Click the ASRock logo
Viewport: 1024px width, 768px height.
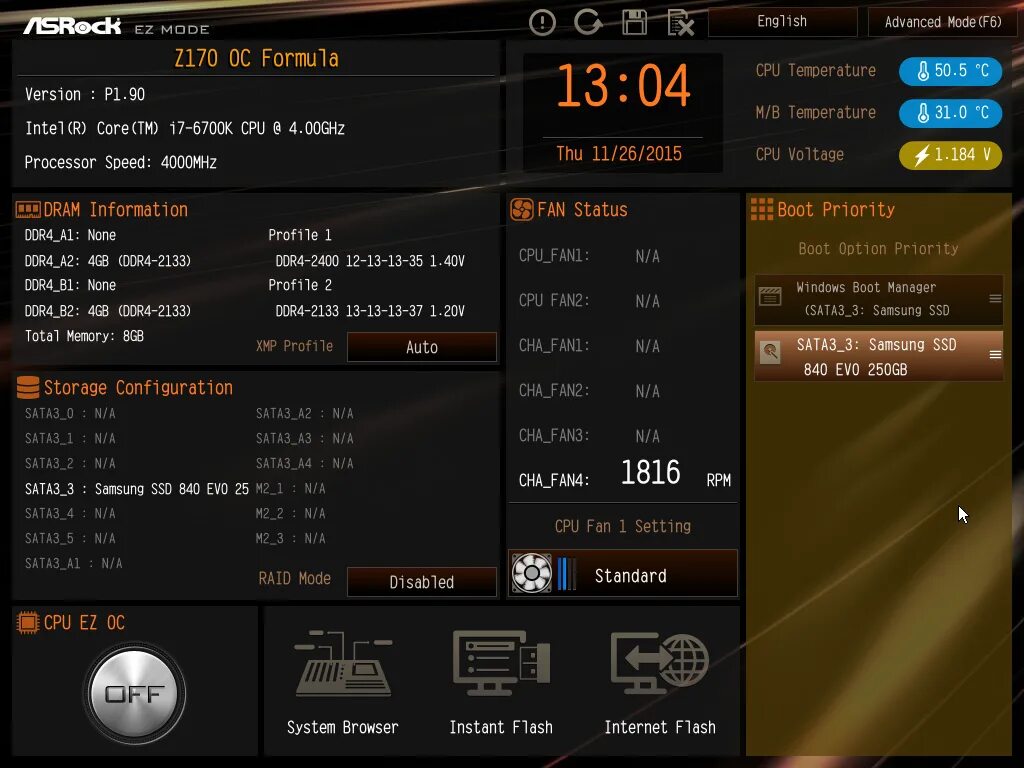pos(72,26)
